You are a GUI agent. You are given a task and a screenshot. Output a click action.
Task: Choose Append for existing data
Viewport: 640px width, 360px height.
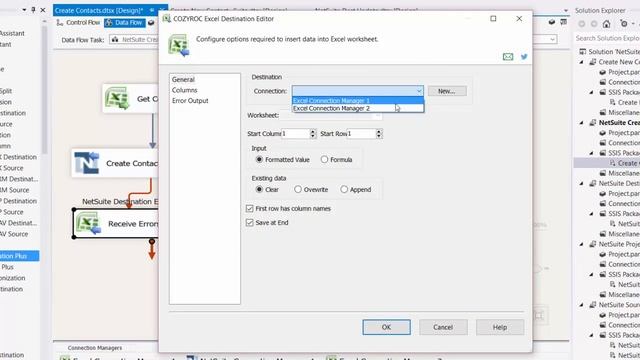tap(344, 189)
